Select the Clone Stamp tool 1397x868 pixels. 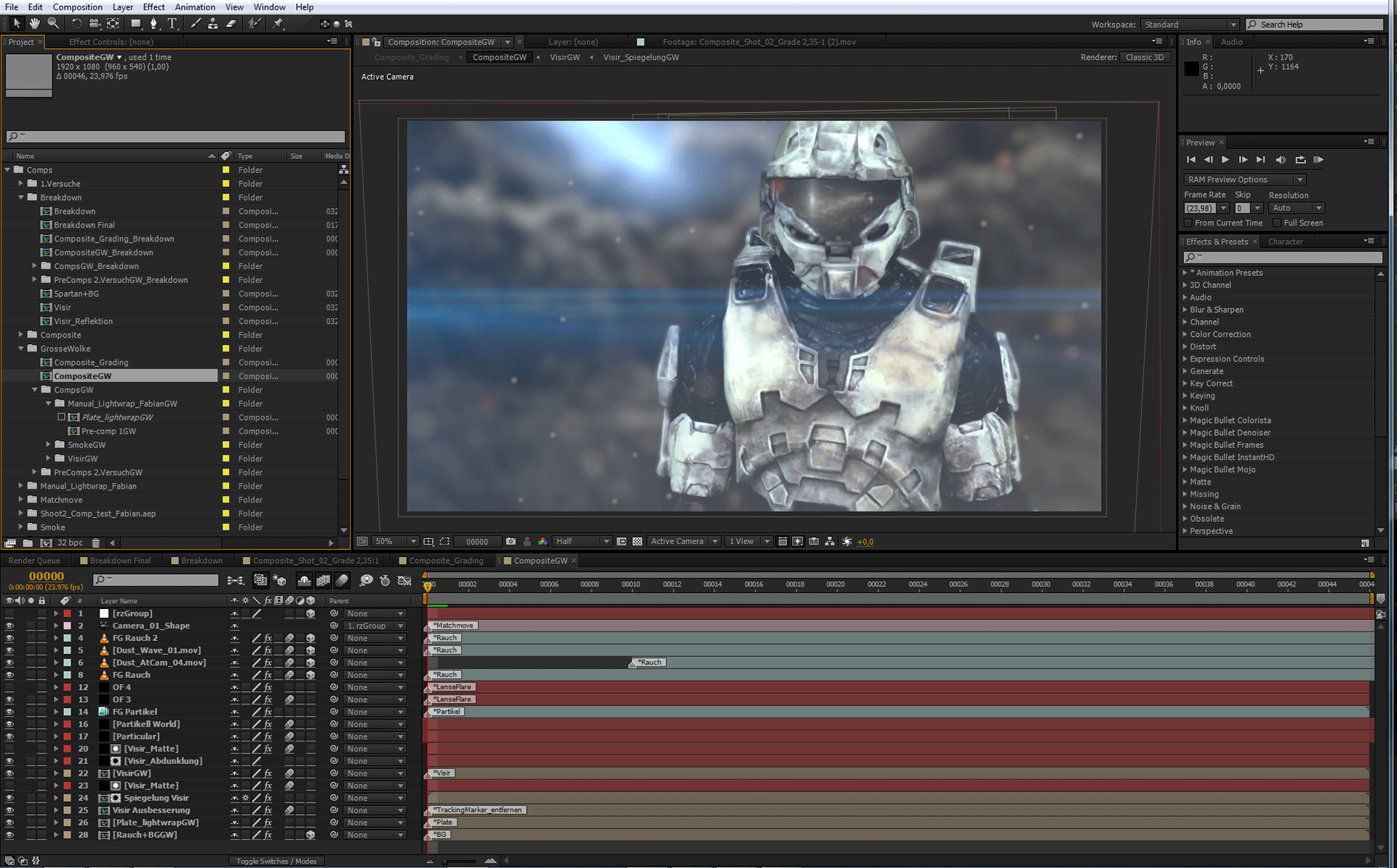tap(212, 23)
